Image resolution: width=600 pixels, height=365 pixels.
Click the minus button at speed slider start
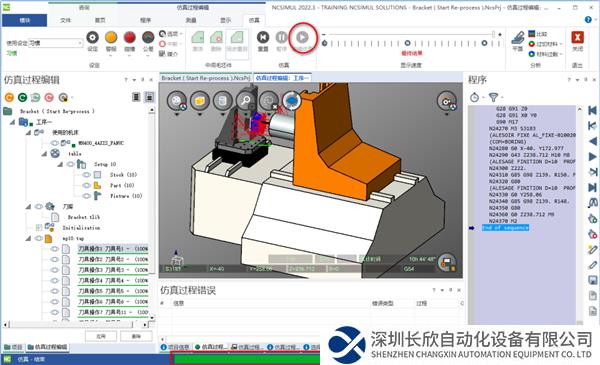tap(324, 34)
